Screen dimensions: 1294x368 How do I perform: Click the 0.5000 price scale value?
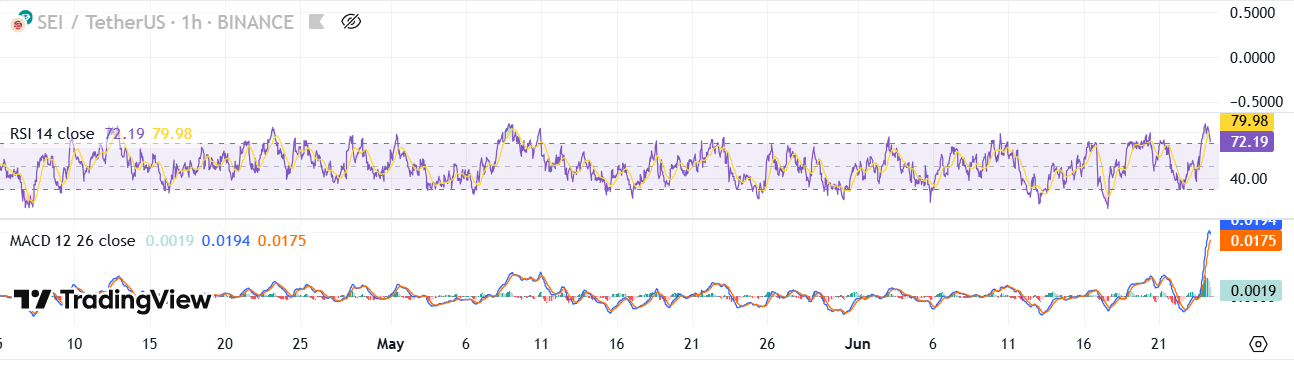pos(1252,13)
